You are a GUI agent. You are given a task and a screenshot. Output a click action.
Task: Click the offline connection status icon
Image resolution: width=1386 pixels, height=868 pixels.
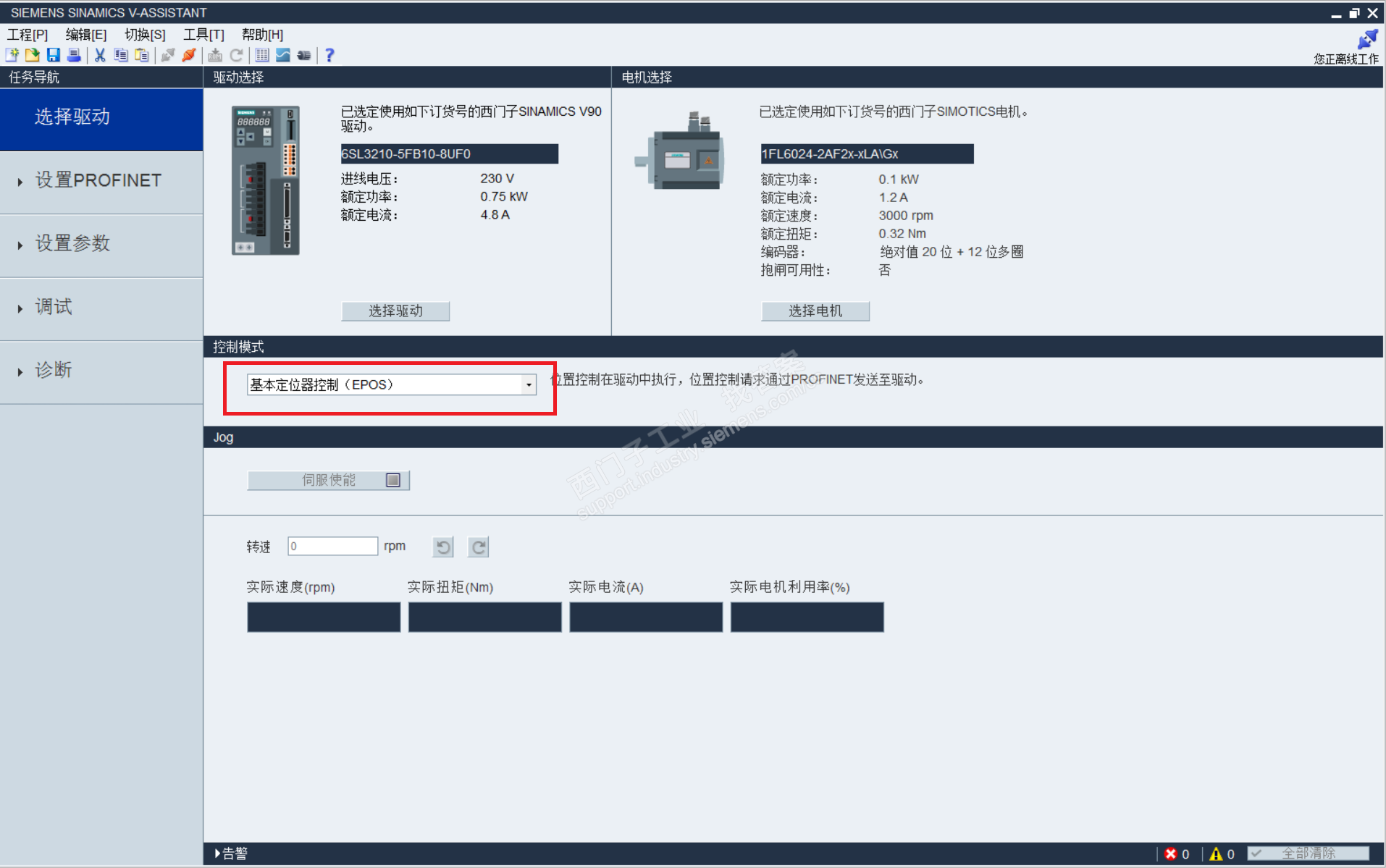point(1367,39)
